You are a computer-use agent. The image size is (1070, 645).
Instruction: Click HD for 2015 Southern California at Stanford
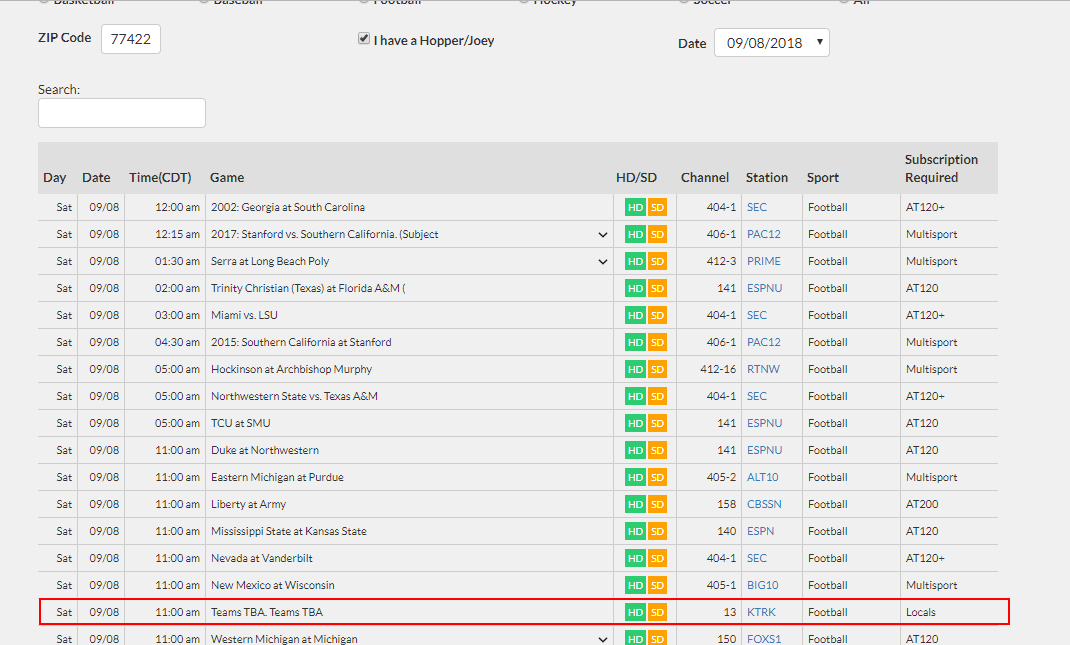[x=635, y=342]
